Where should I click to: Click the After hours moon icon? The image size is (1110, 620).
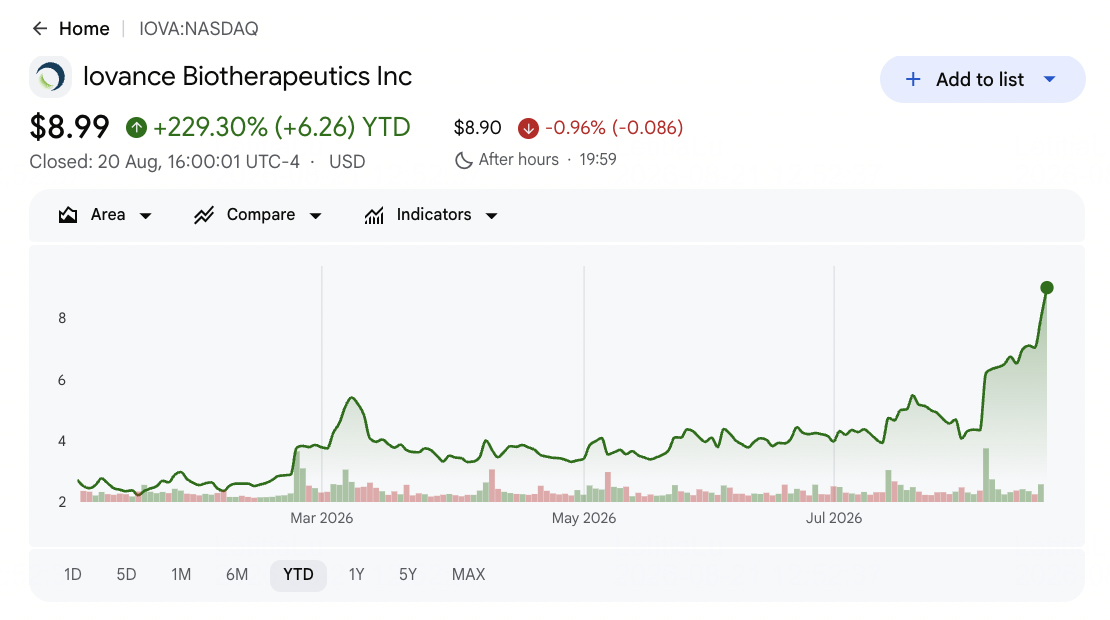pos(464,160)
